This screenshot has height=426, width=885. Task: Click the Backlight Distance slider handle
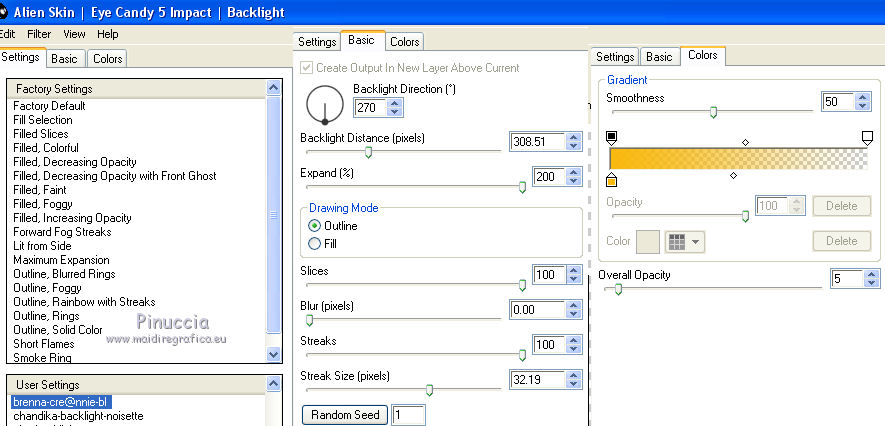pos(369,152)
